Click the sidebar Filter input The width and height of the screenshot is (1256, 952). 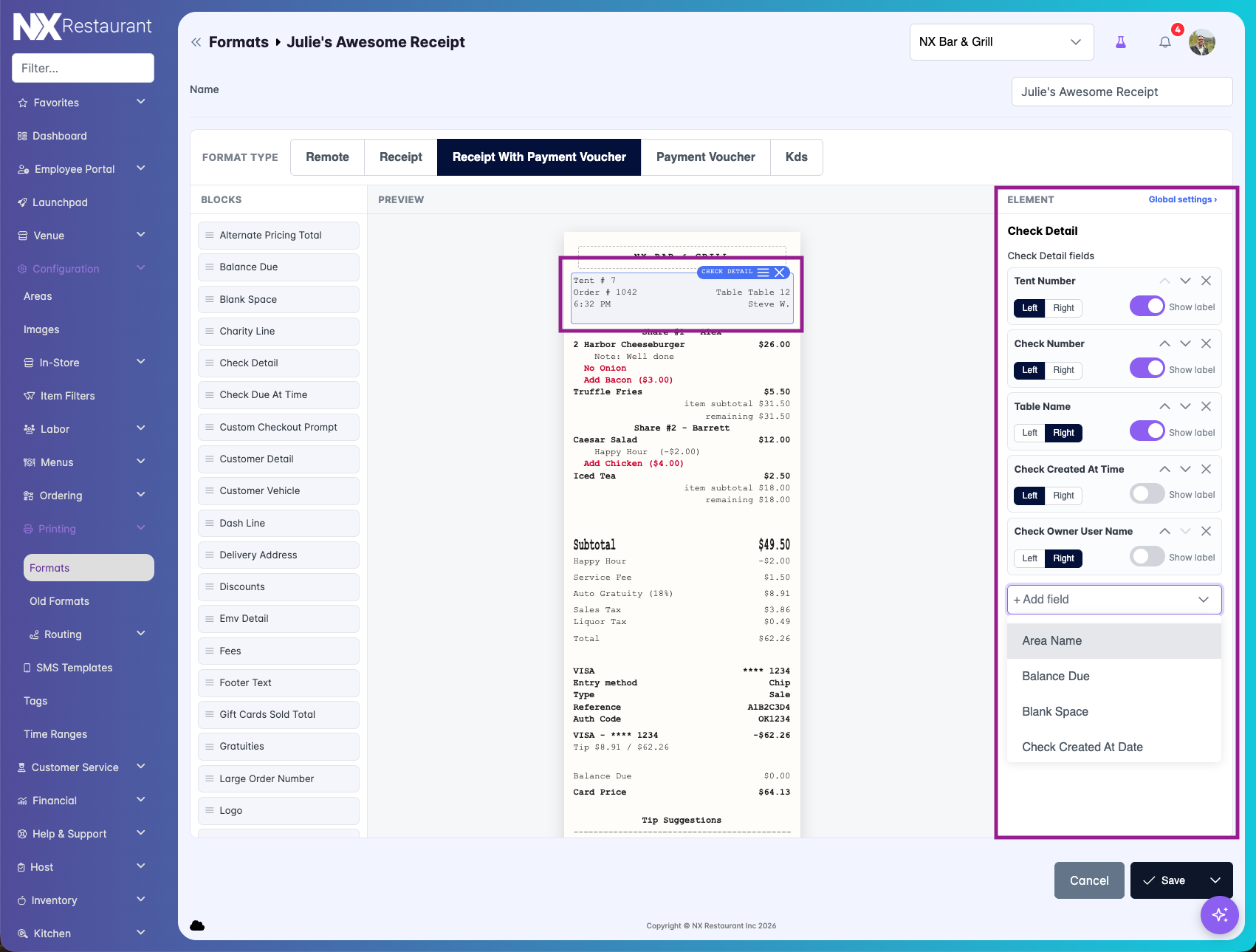pyautogui.click(x=83, y=68)
